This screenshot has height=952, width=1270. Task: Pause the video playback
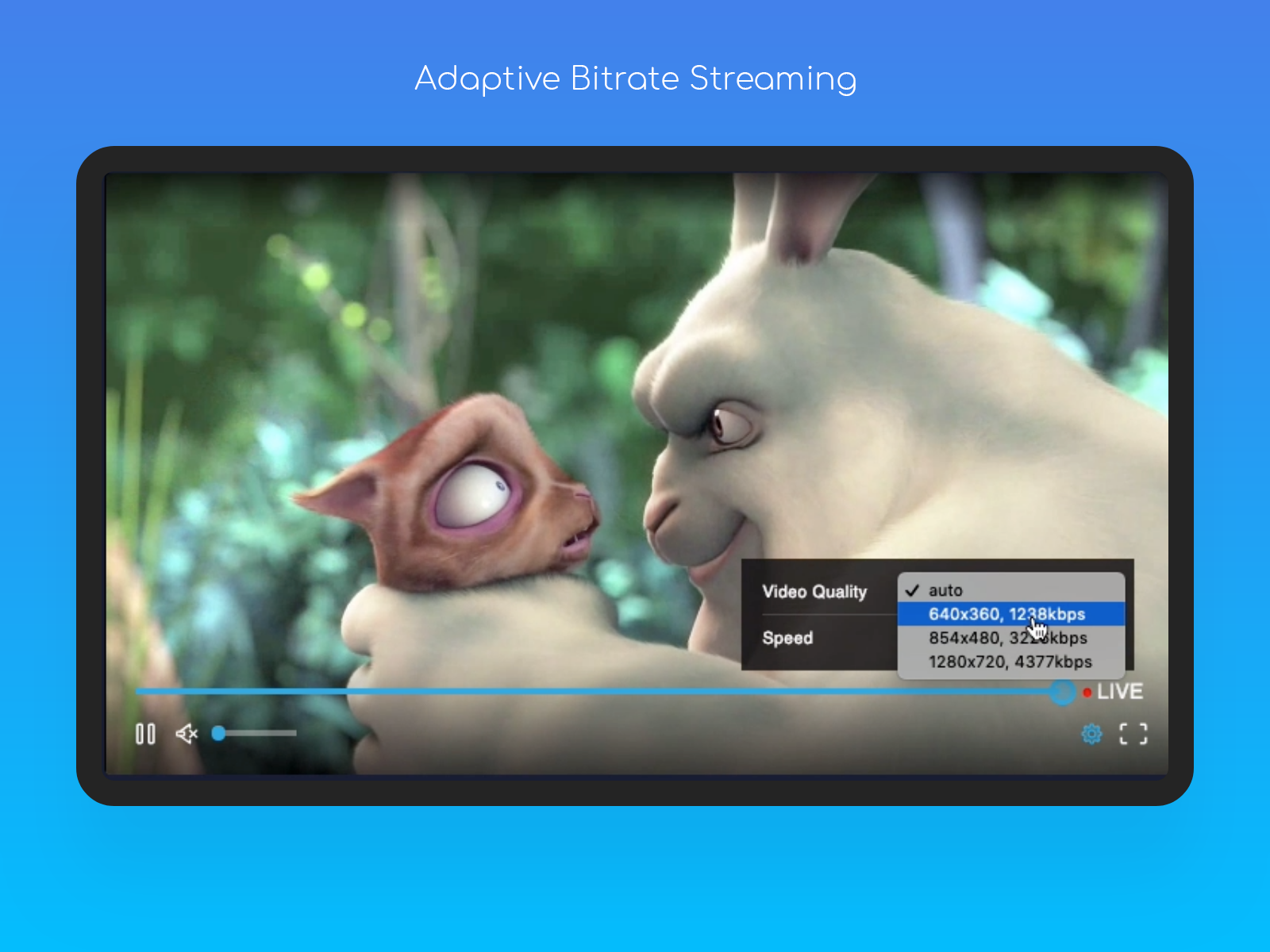(145, 734)
